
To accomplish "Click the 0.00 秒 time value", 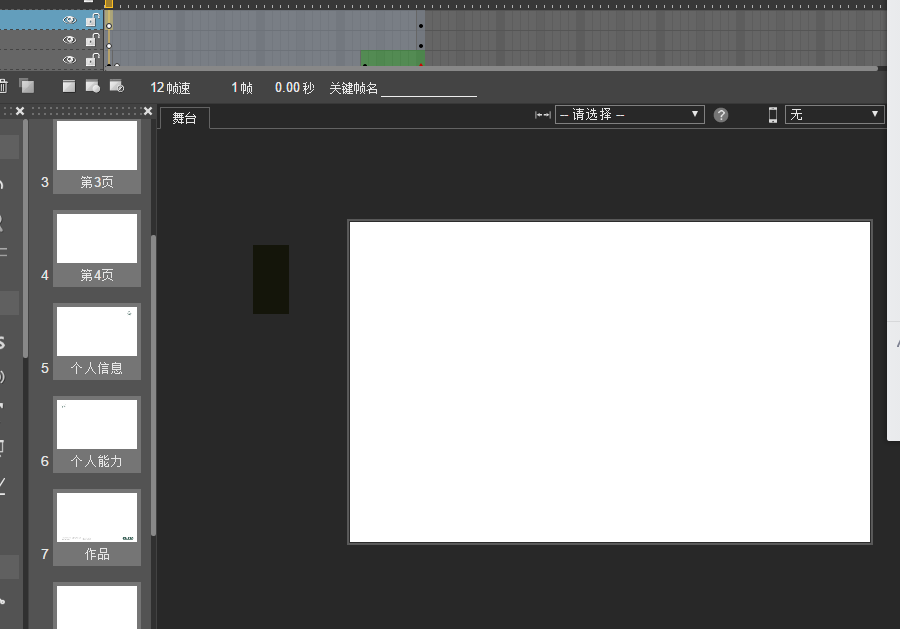I will (294, 88).
